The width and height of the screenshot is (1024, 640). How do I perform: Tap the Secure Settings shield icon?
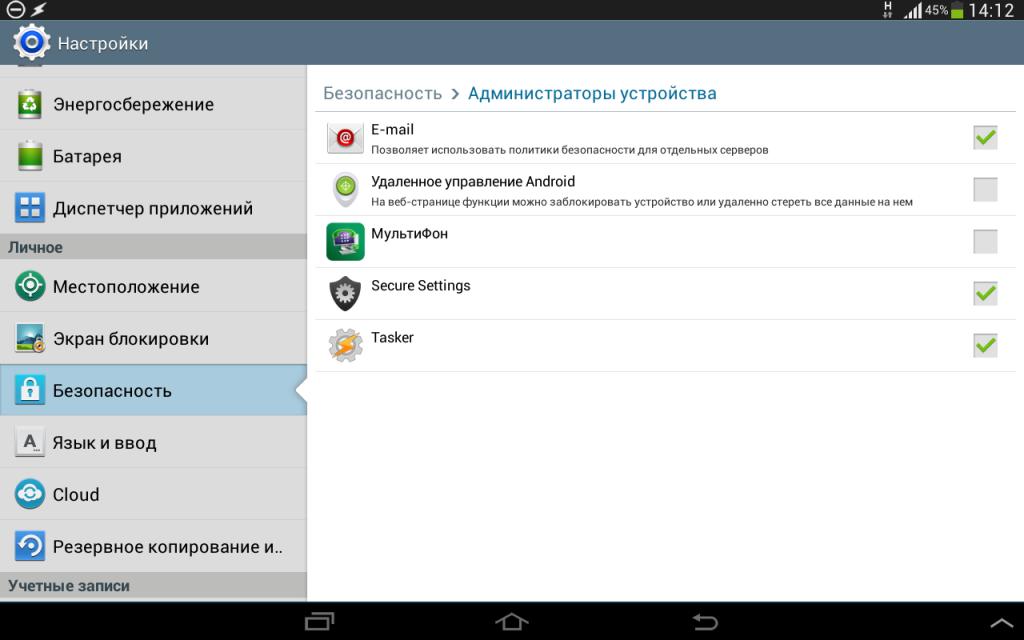pos(345,293)
